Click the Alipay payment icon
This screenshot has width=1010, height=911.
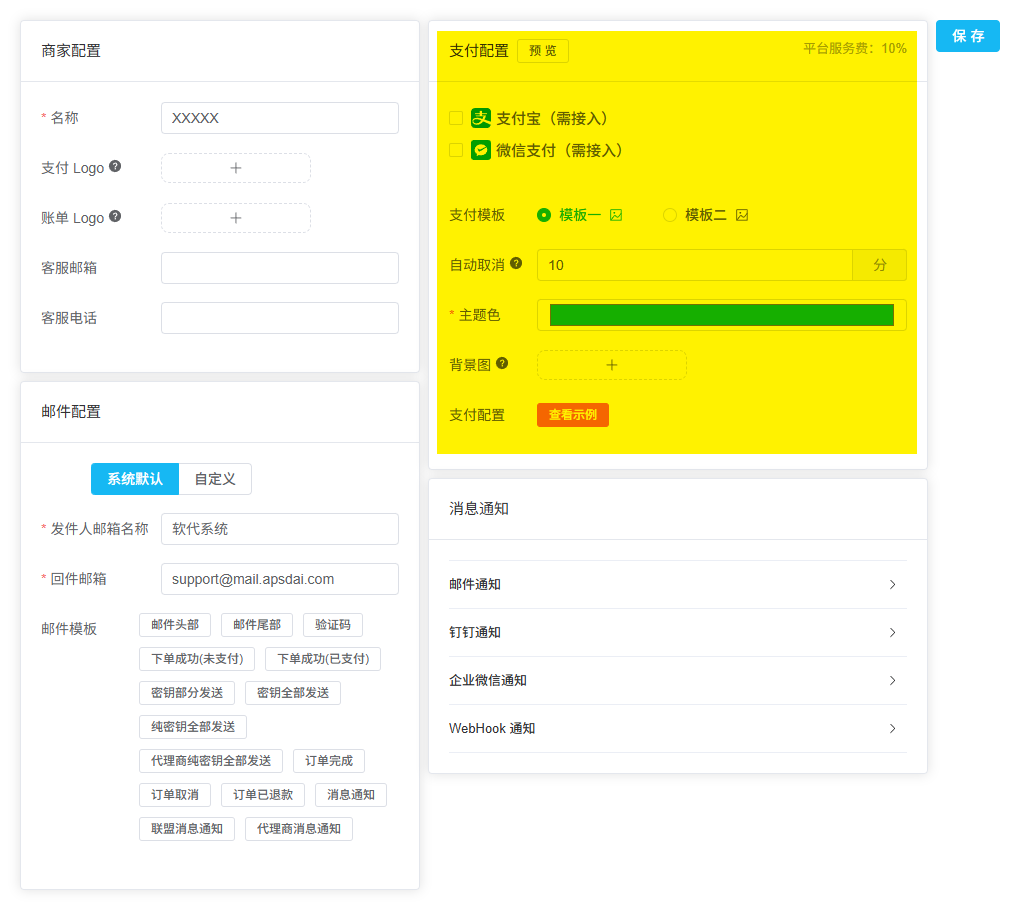tap(482, 118)
